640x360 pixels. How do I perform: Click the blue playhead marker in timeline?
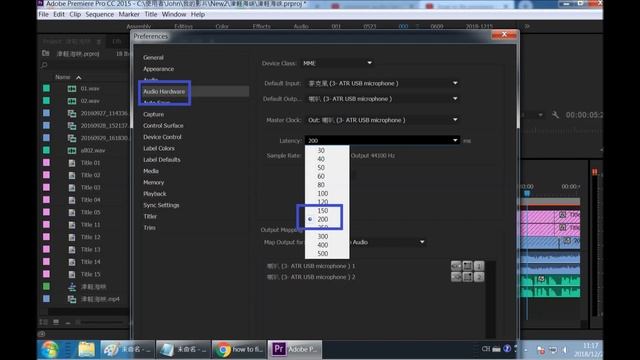coord(527,193)
